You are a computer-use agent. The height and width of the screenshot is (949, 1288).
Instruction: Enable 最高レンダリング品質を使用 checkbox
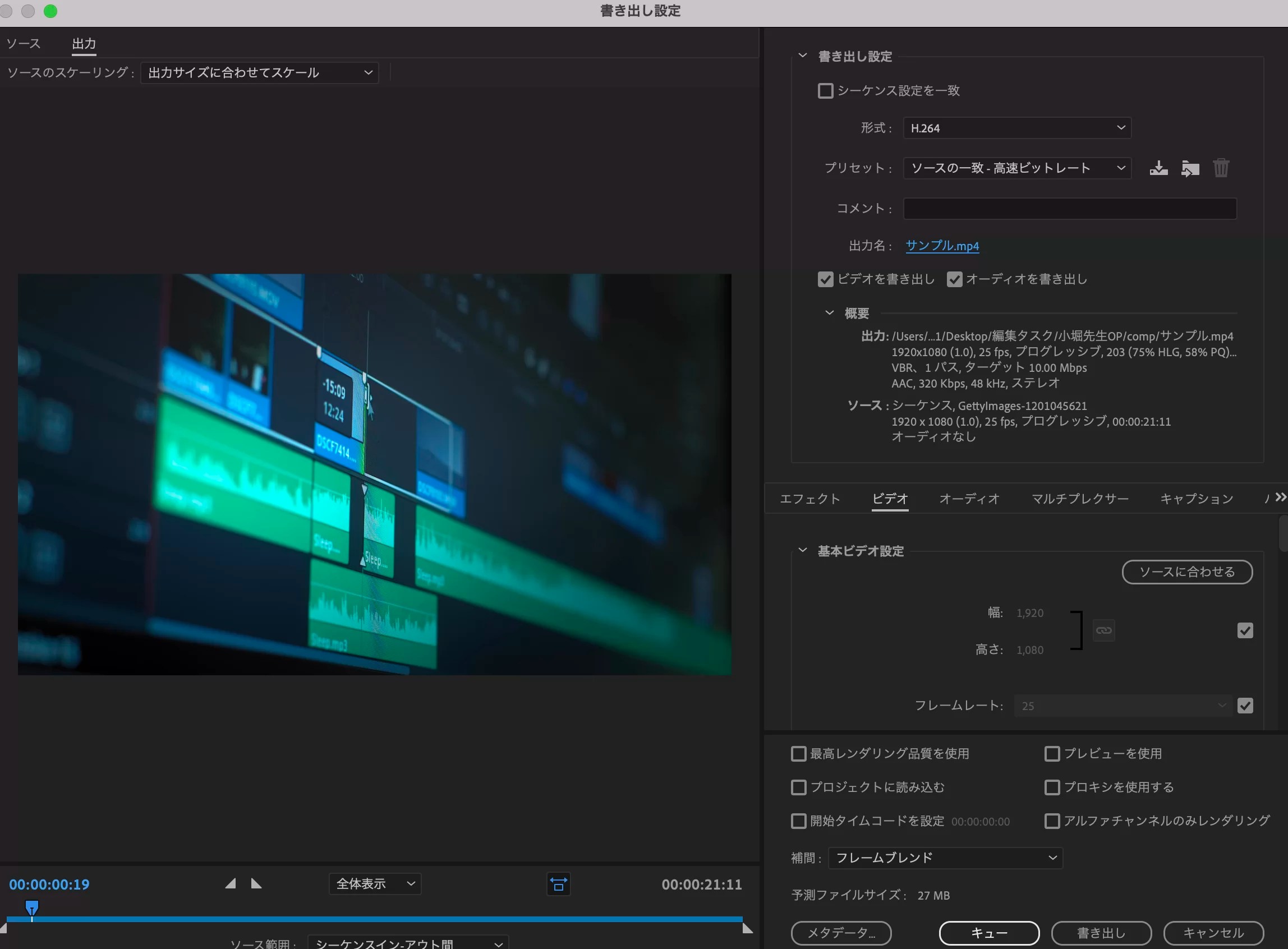pos(798,754)
